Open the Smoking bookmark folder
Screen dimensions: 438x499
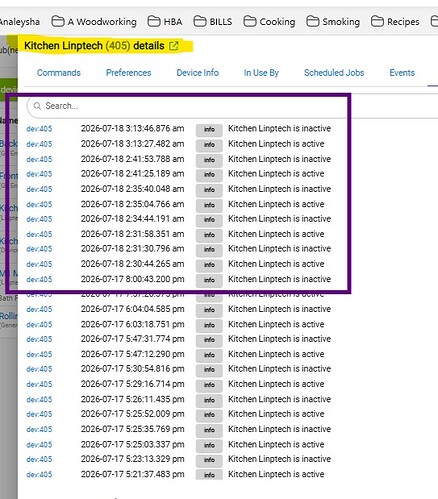point(333,22)
